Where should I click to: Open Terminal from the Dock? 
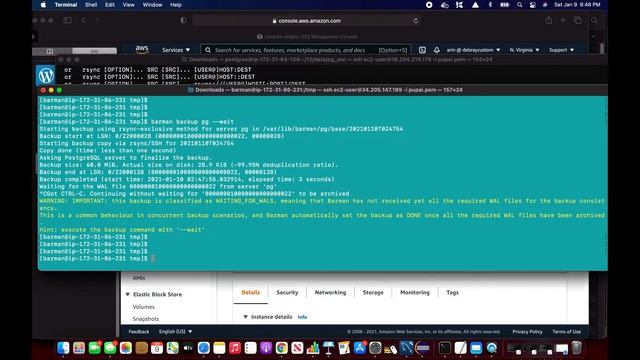444,348
